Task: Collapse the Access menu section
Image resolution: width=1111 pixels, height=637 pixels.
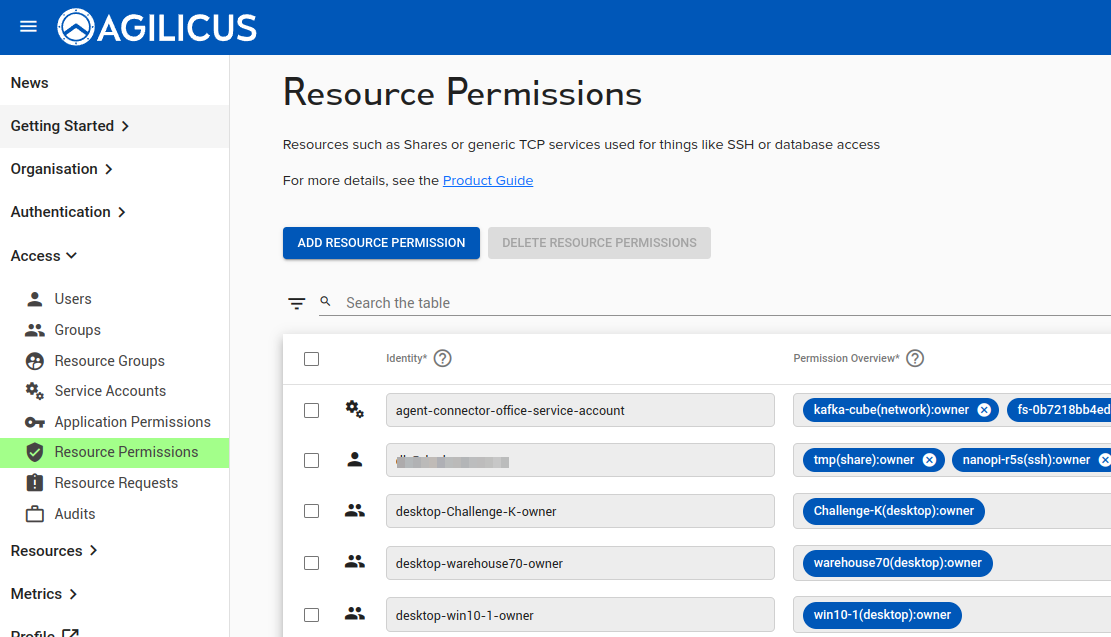Action: pos(44,256)
